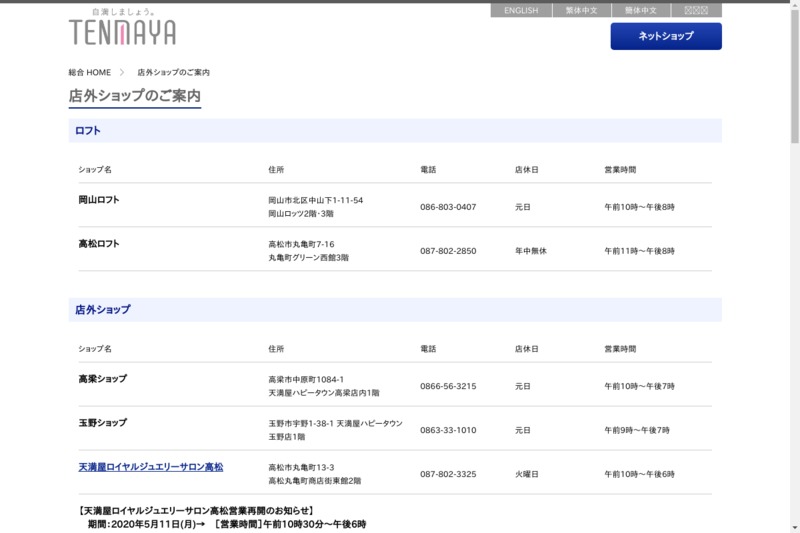Click phone number 087-802-2850
Viewport: 800px width, 533px height.
[x=448, y=251]
